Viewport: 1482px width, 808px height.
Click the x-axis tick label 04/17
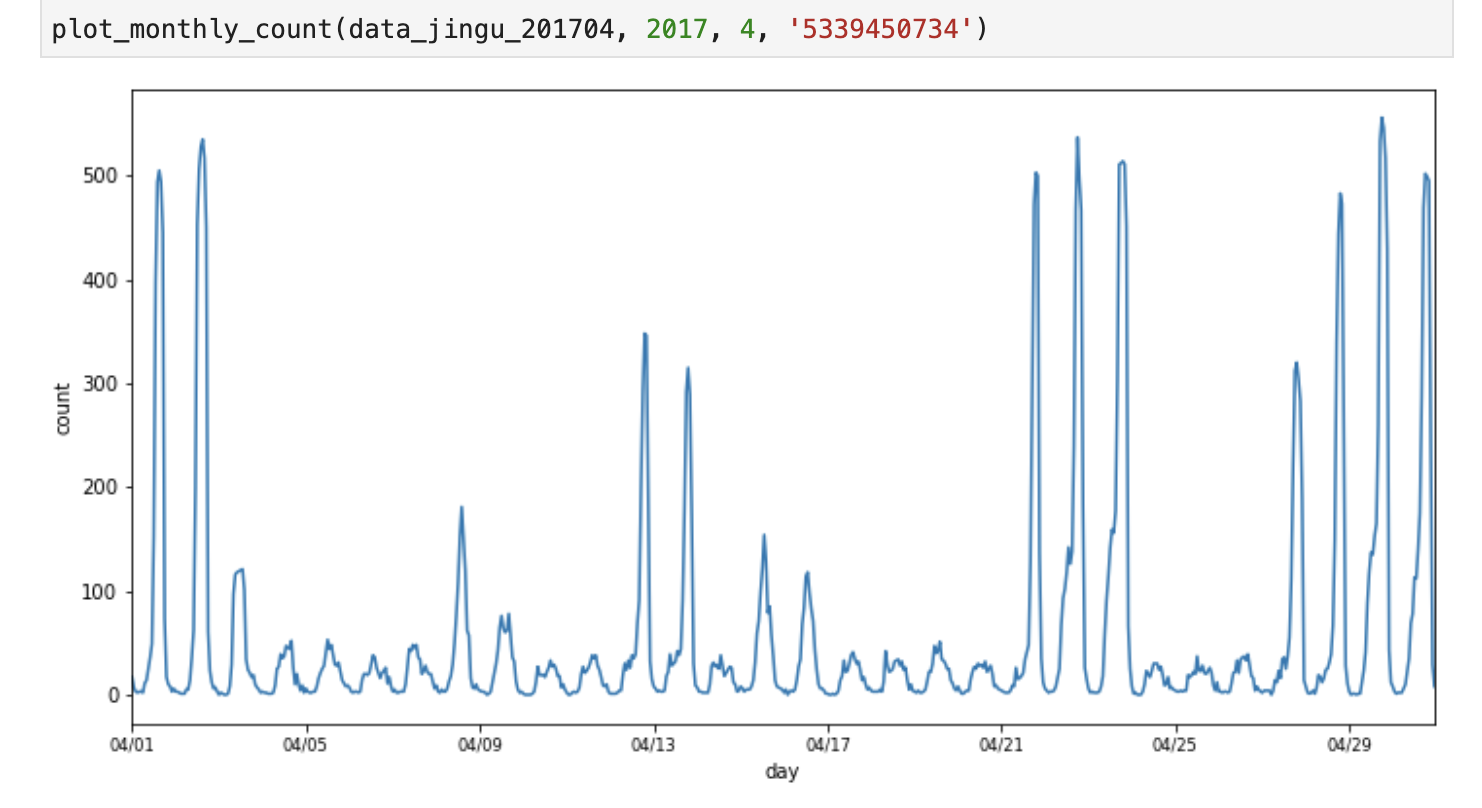[828, 744]
